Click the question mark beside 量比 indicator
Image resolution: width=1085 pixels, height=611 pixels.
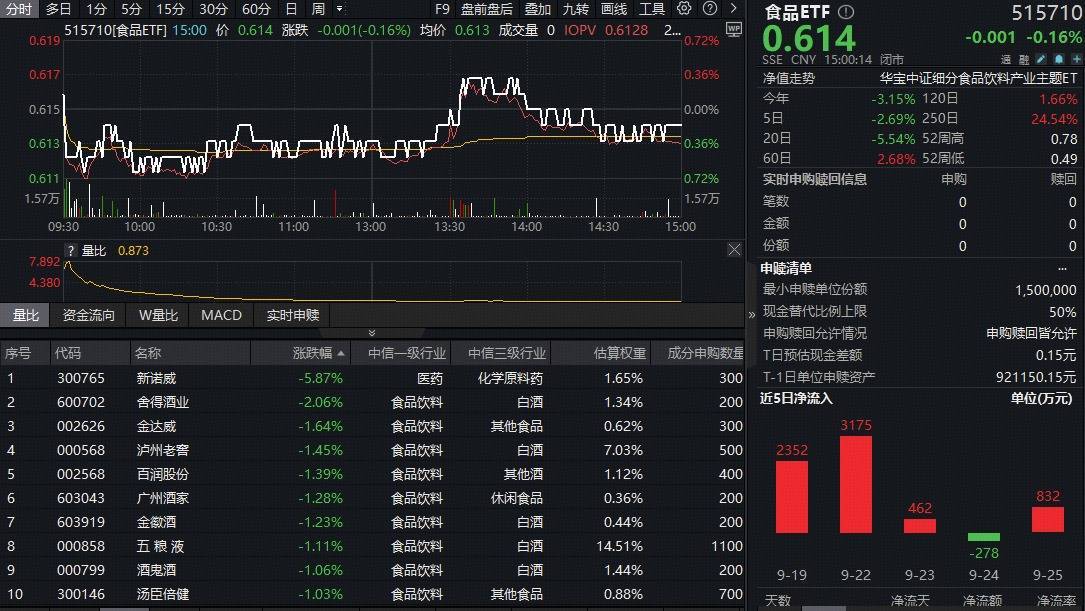click(71, 251)
